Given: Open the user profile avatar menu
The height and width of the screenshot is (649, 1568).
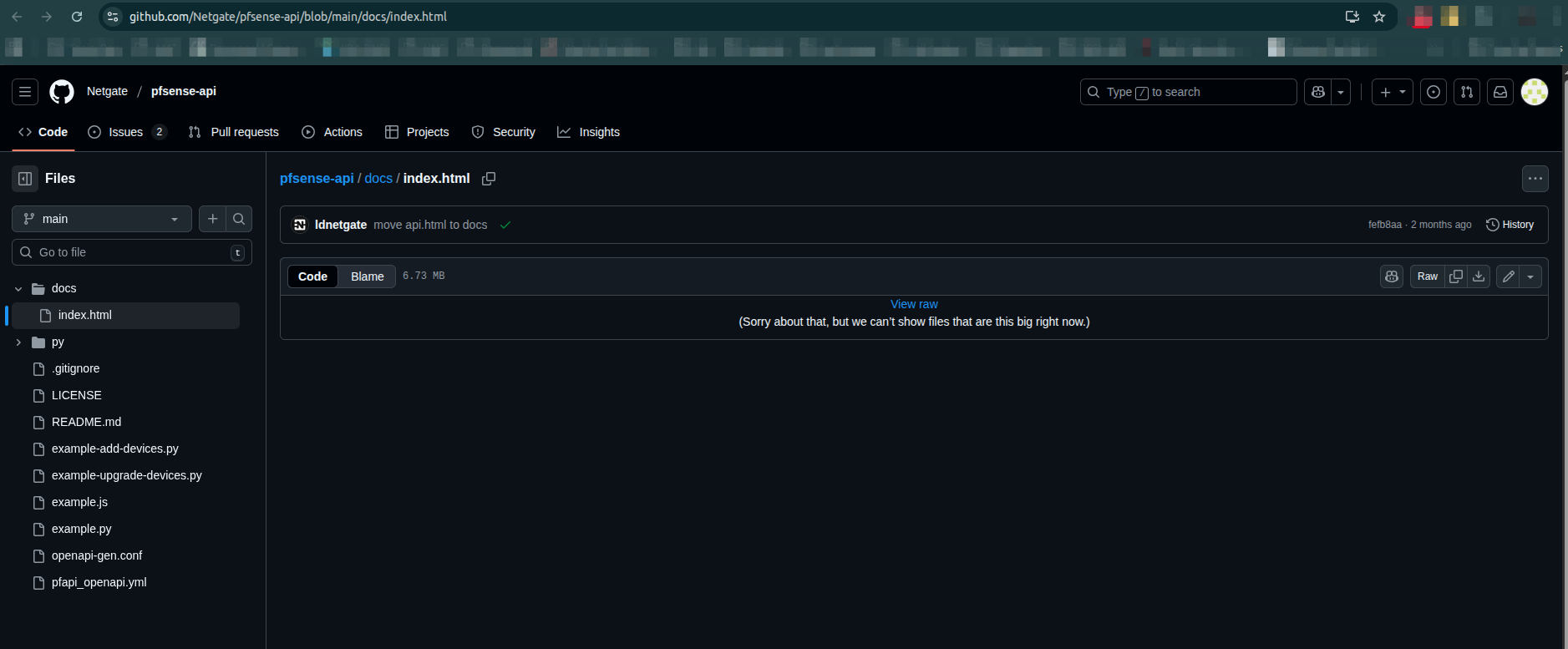Looking at the screenshot, I should pyautogui.click(x=1535, y=92).
